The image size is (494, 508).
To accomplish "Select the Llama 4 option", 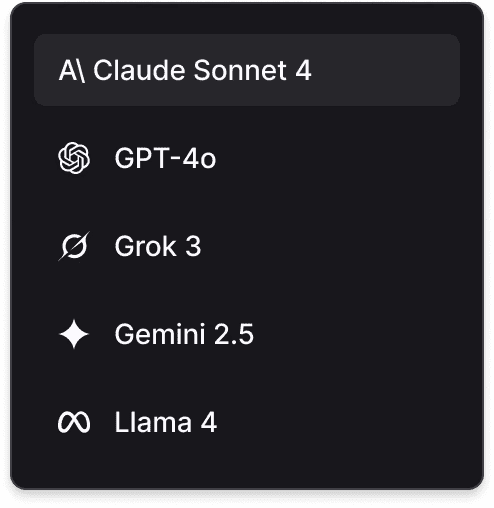I will [x=247, y=422].
